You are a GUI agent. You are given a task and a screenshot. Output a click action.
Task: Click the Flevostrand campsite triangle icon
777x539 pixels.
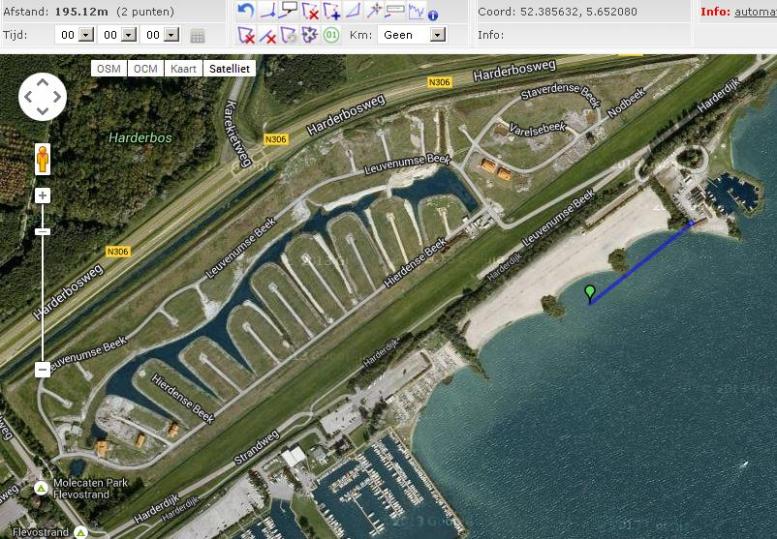point(80,533)
